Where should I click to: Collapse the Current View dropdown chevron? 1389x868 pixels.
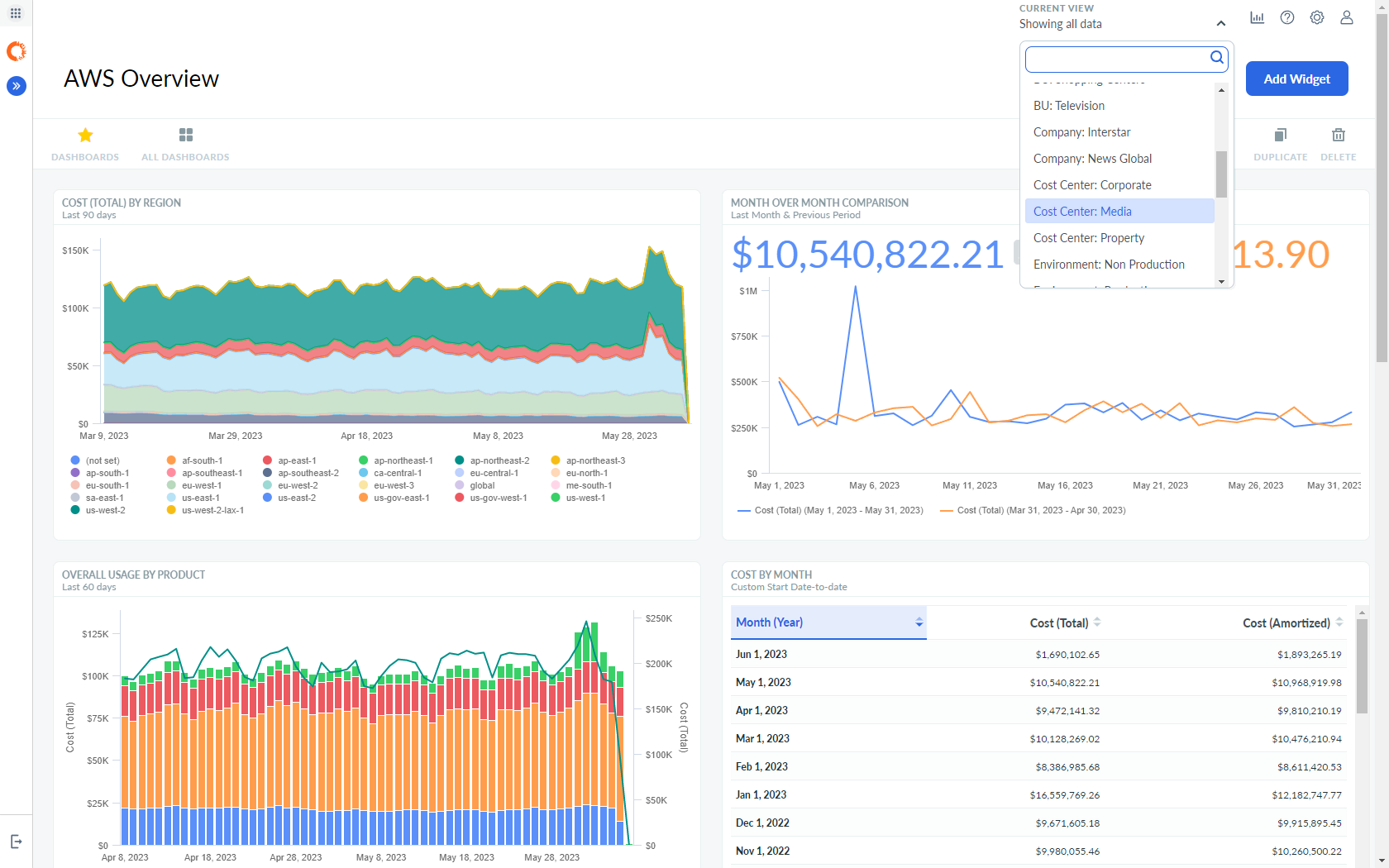[1220, 23]
